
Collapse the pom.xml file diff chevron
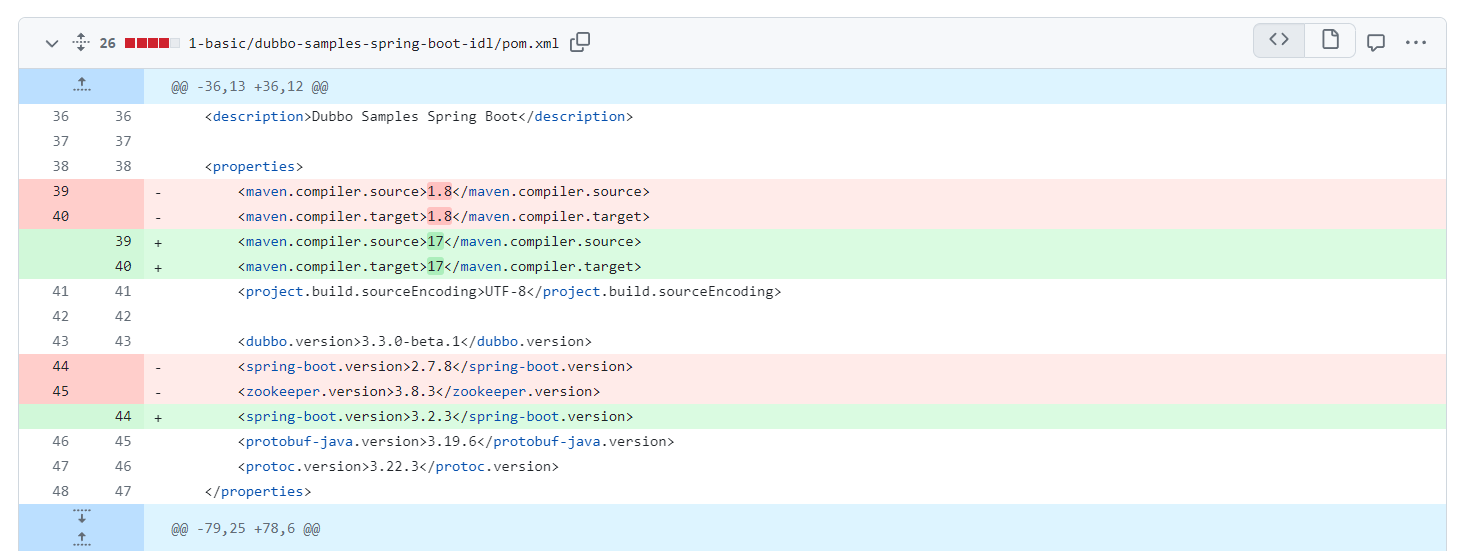coord(52,43)
